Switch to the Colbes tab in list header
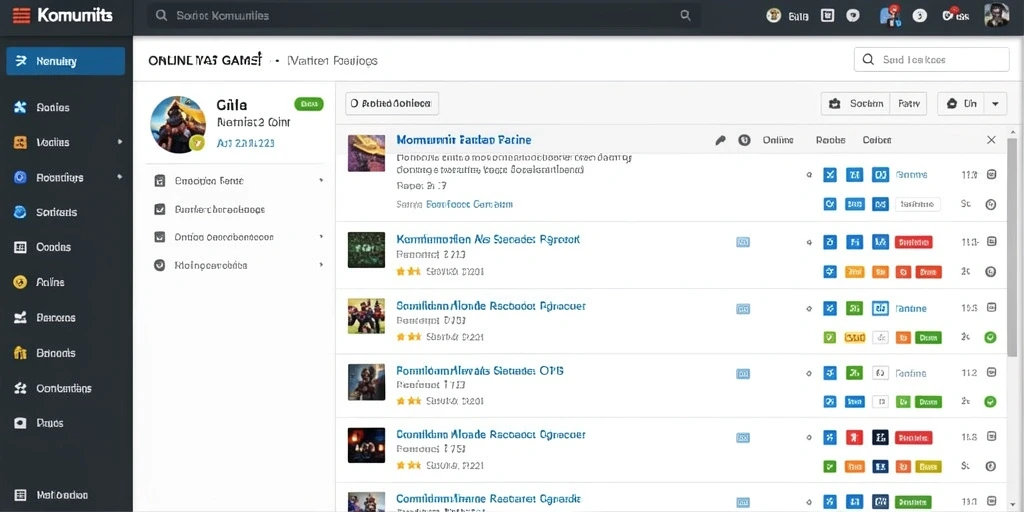The height and width of the screenshot is (512, 1024). pyautogui.click(x=876, y=140)
